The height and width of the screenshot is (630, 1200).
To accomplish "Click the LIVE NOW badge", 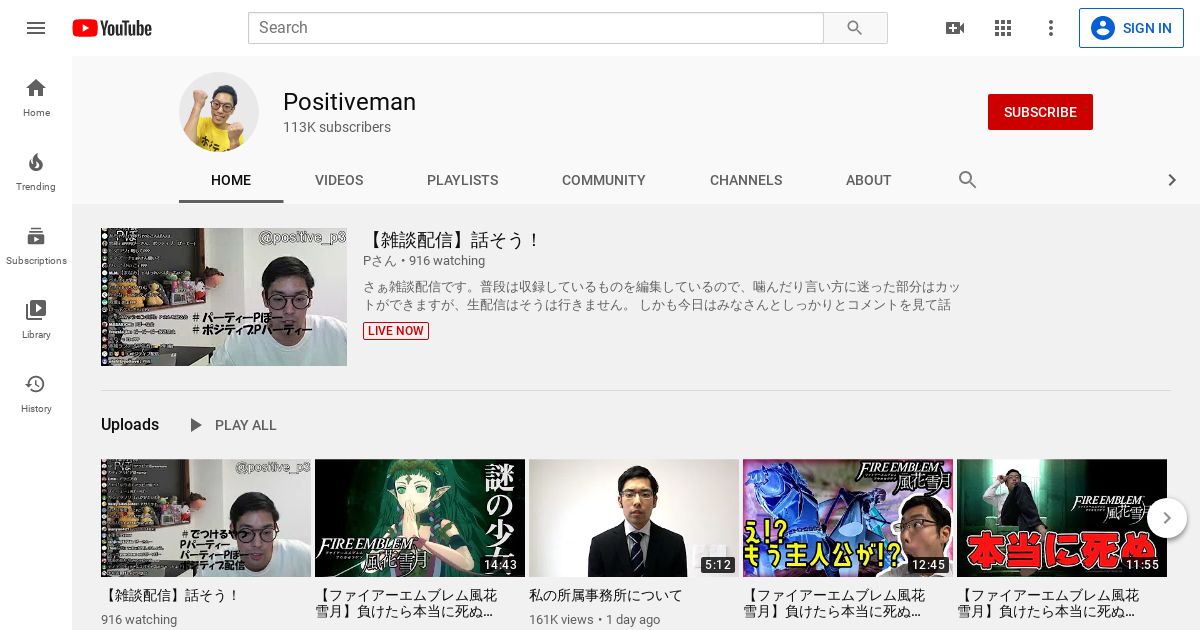I will [396, 331].
